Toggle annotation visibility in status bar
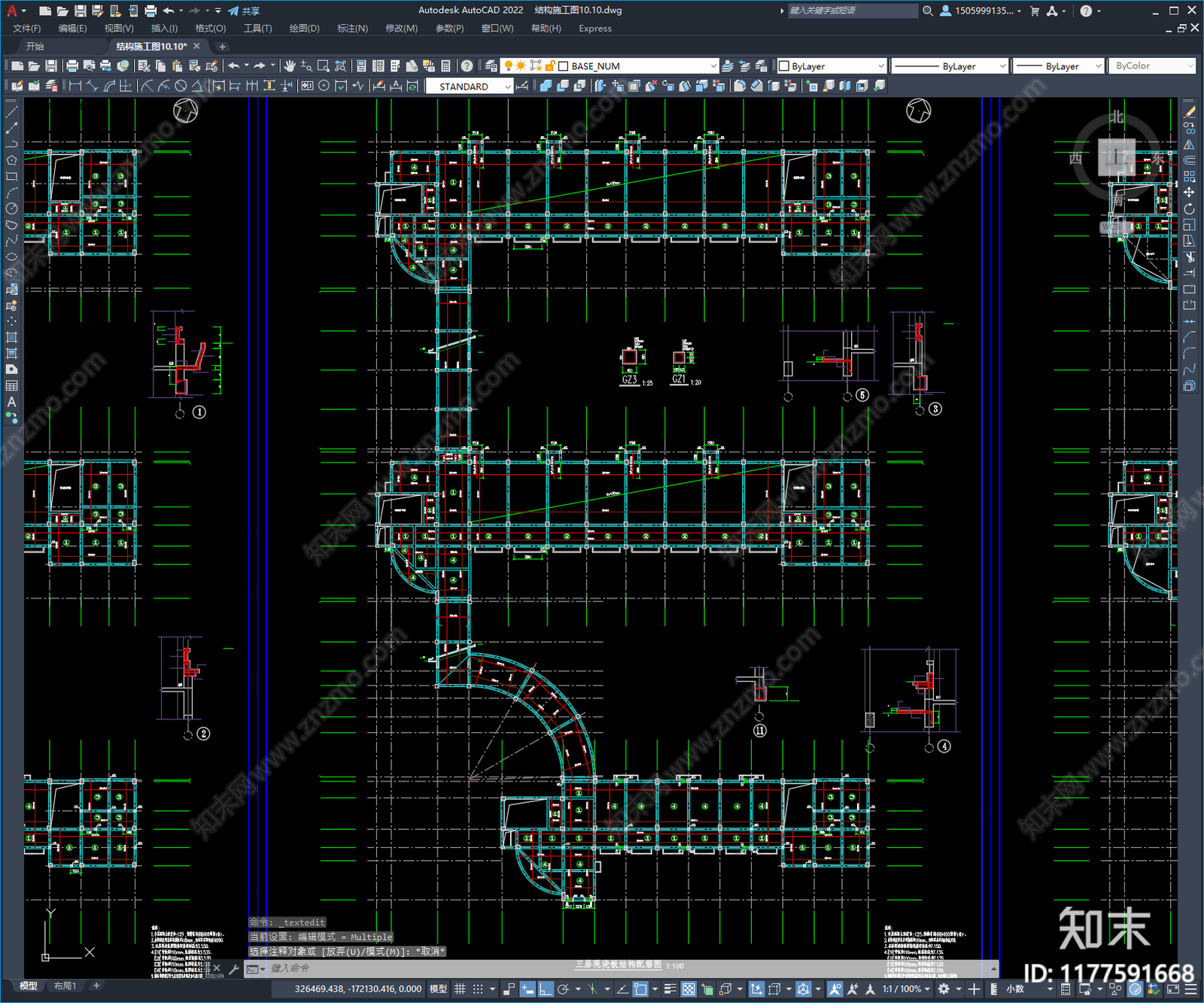The image size is (1204, 1003). coord(835,989)
